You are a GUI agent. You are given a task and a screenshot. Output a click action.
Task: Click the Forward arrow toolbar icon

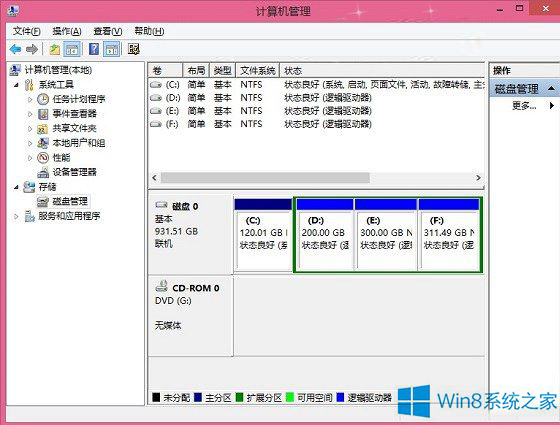(x=32, y=49)
